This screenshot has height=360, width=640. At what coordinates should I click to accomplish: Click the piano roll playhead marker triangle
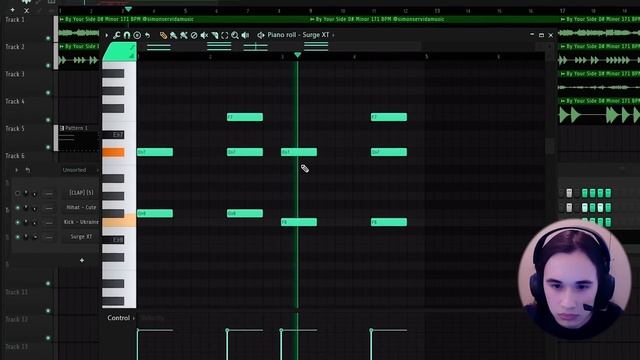coord(298,55)
